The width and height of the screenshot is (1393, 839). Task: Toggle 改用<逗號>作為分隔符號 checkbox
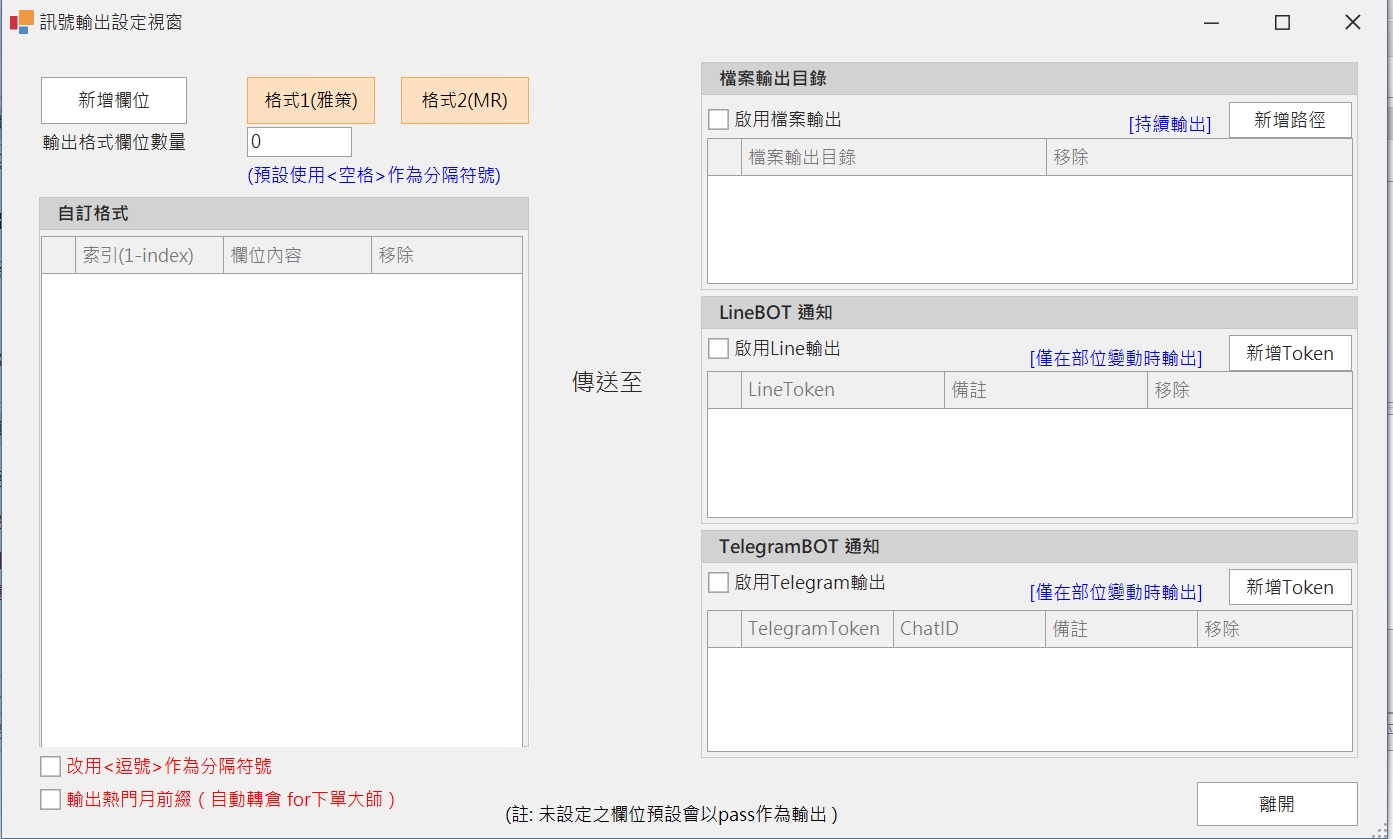click(x=51, y=767)
